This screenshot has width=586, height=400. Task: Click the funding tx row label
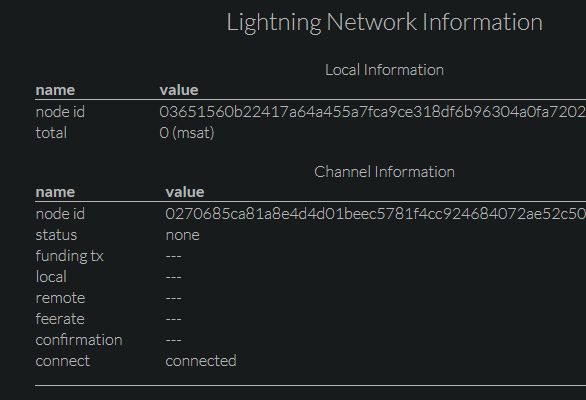click(70, 256)
